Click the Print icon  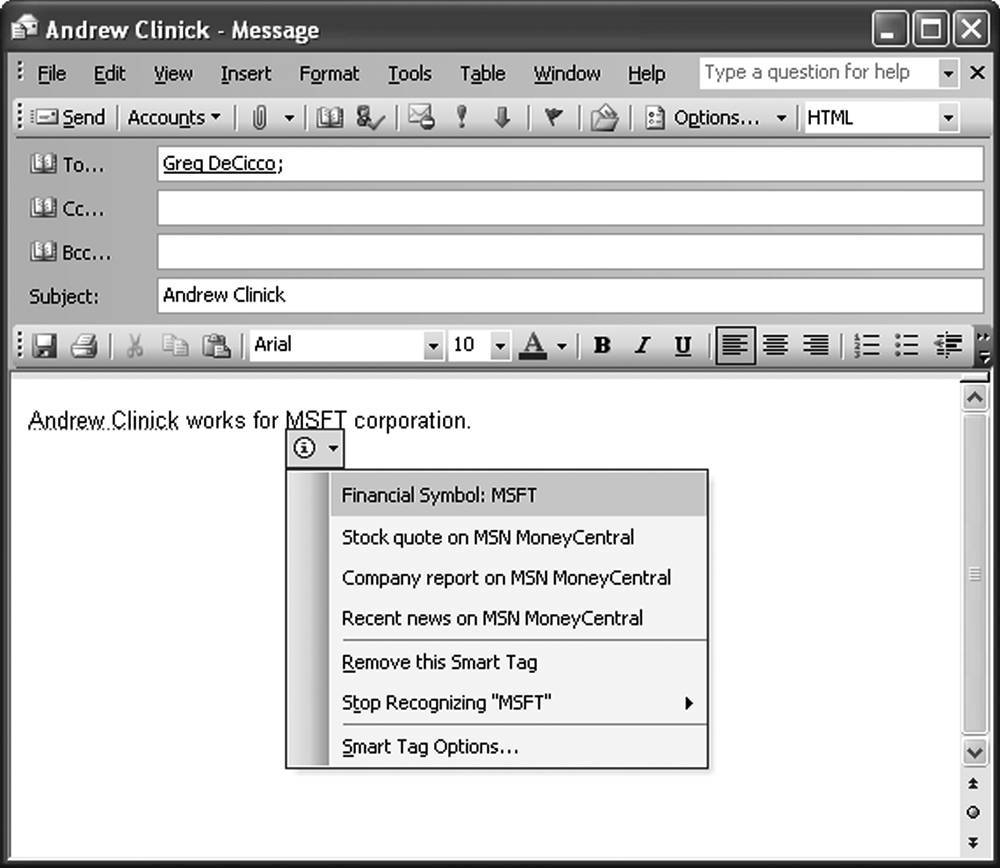click(84, 346)
